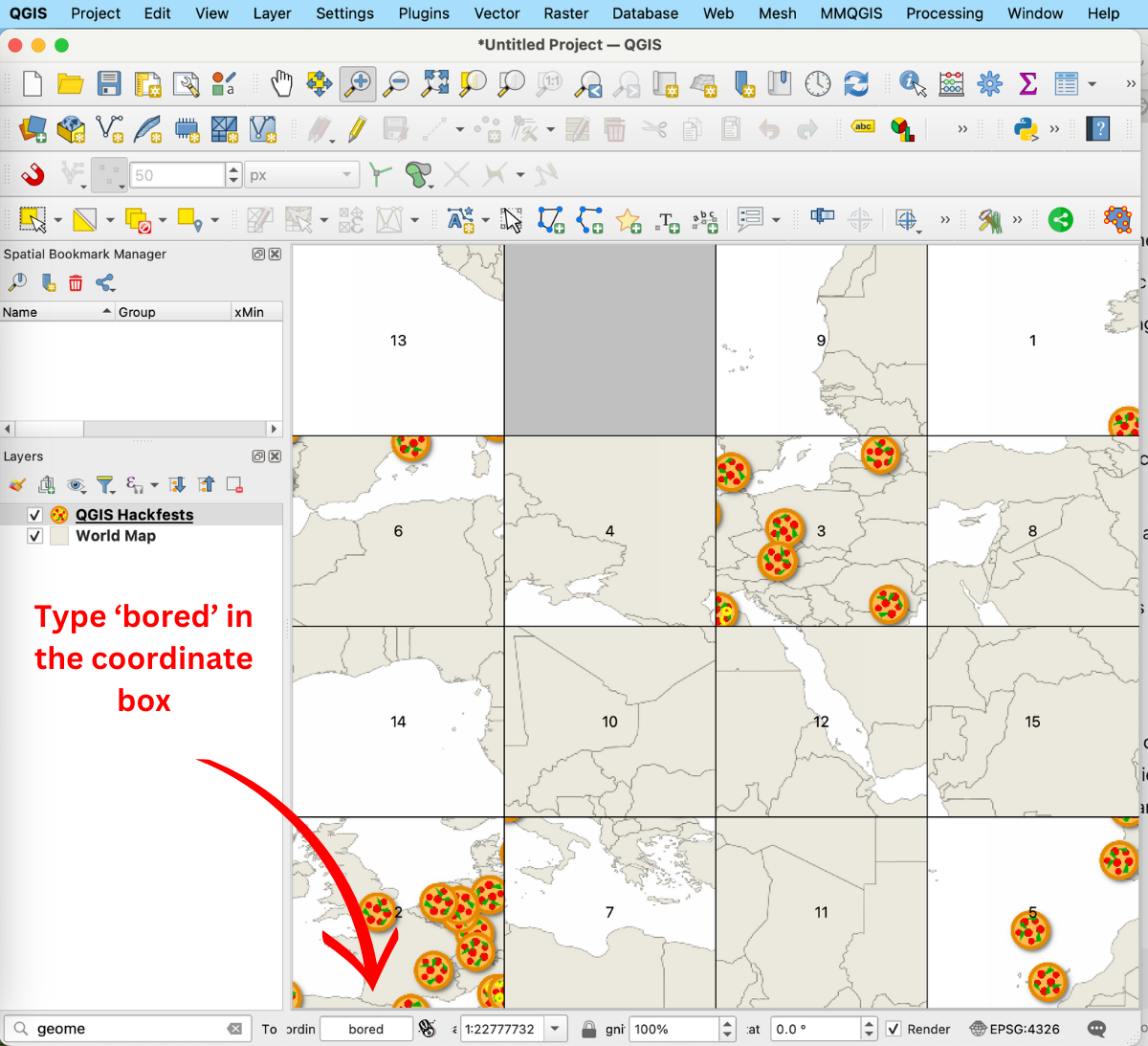Click the Filter Legend funnel icon

(x=105, y=485)
